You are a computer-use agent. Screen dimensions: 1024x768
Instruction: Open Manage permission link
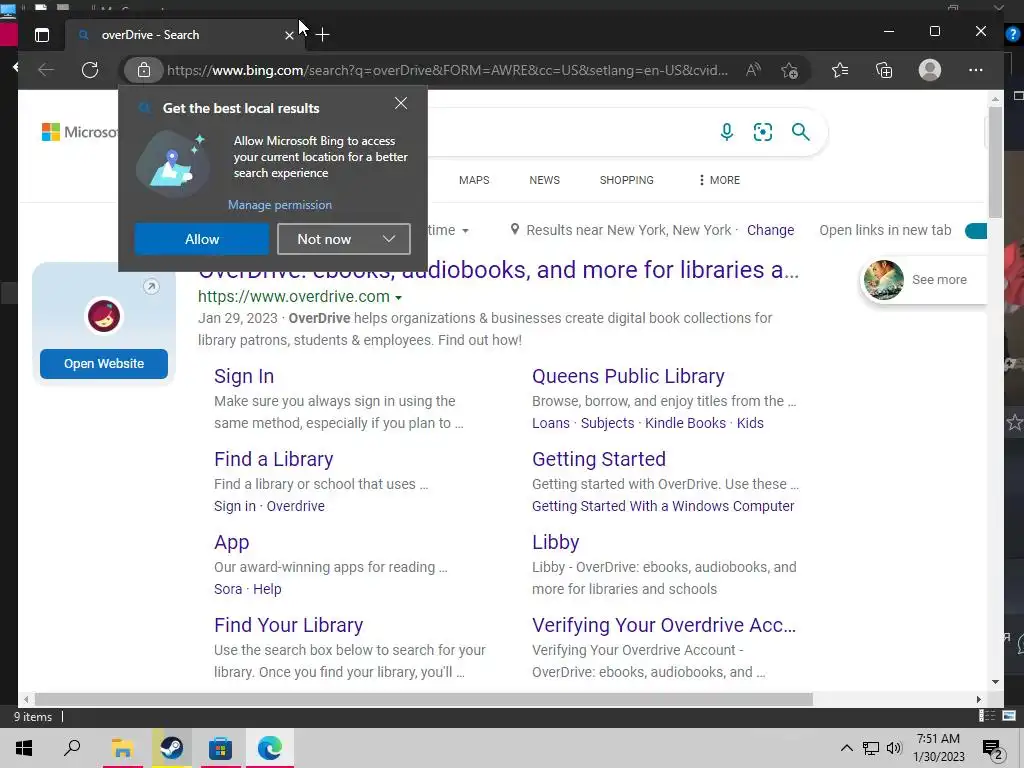click(280, 205)
